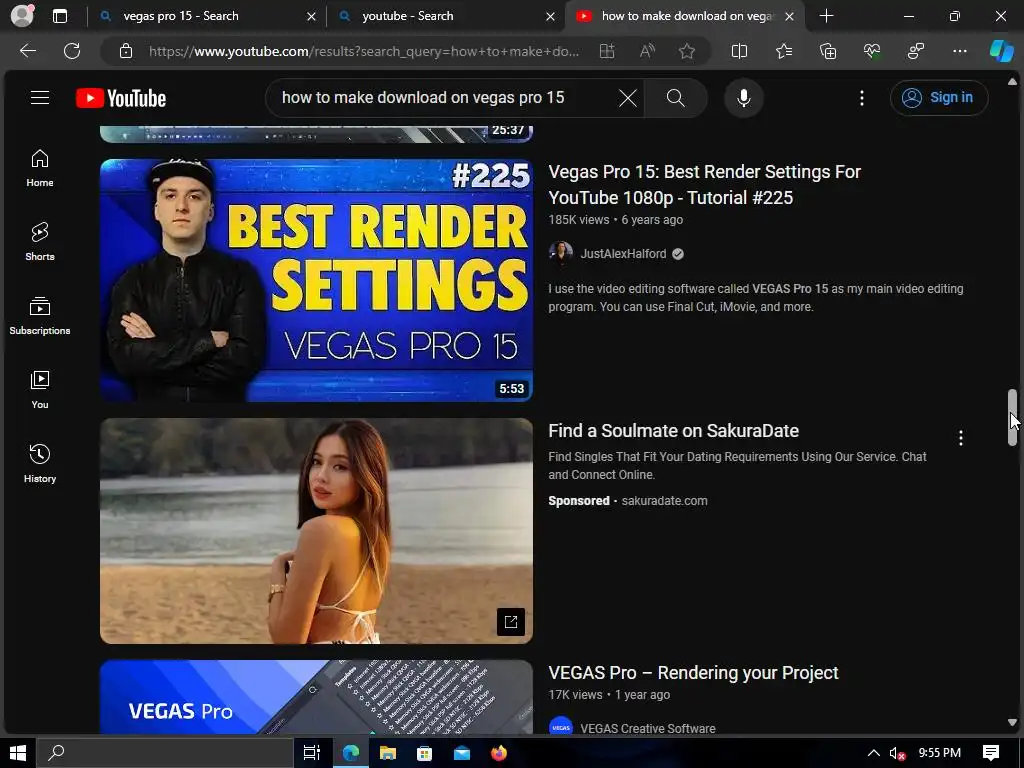Open the You section in sidebar
The height and width of the screenshot is (768, 1024).
click(x=40, y=390)
